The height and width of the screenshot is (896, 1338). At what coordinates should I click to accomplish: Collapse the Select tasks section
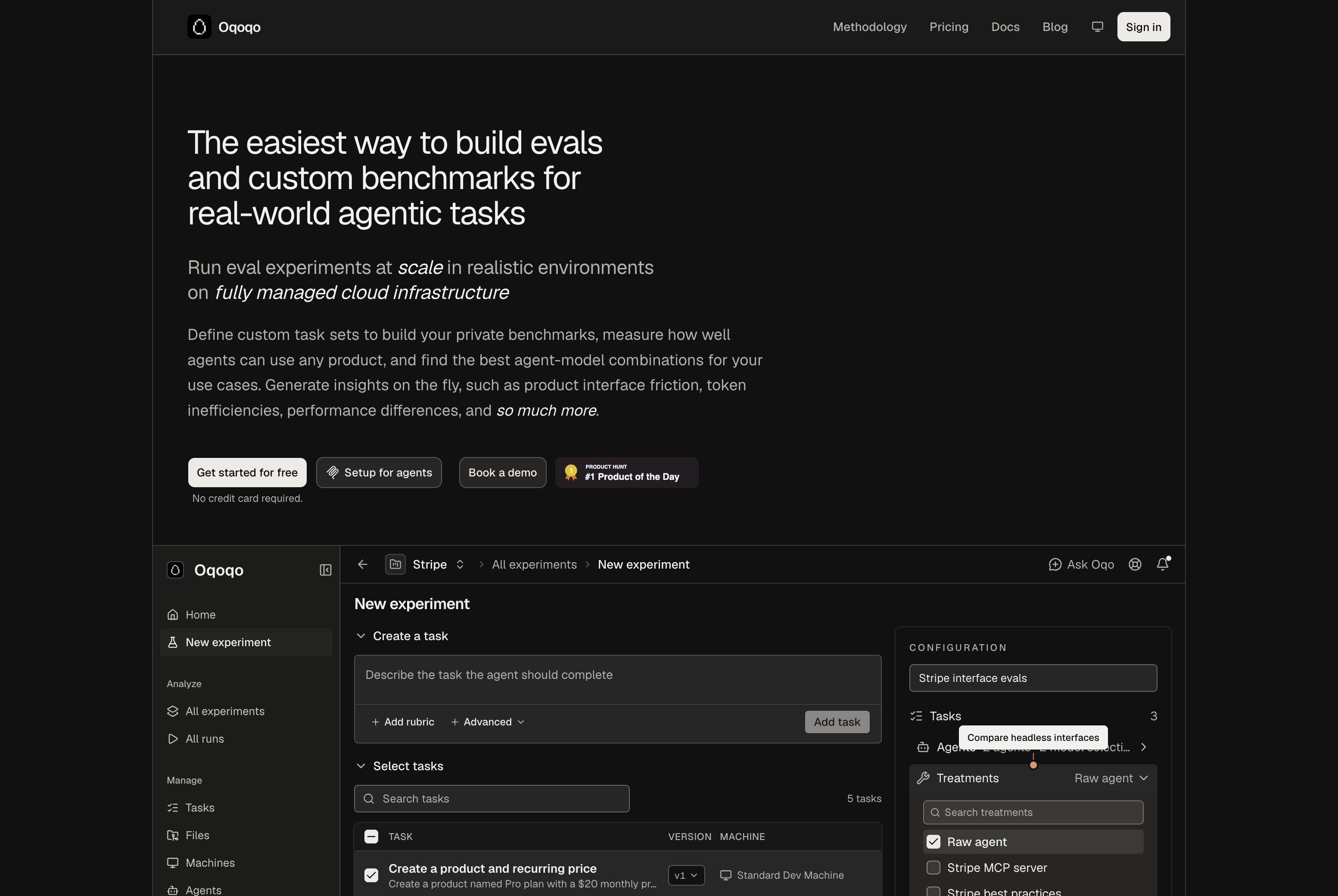pyautogui.click(x=361, y=766)
